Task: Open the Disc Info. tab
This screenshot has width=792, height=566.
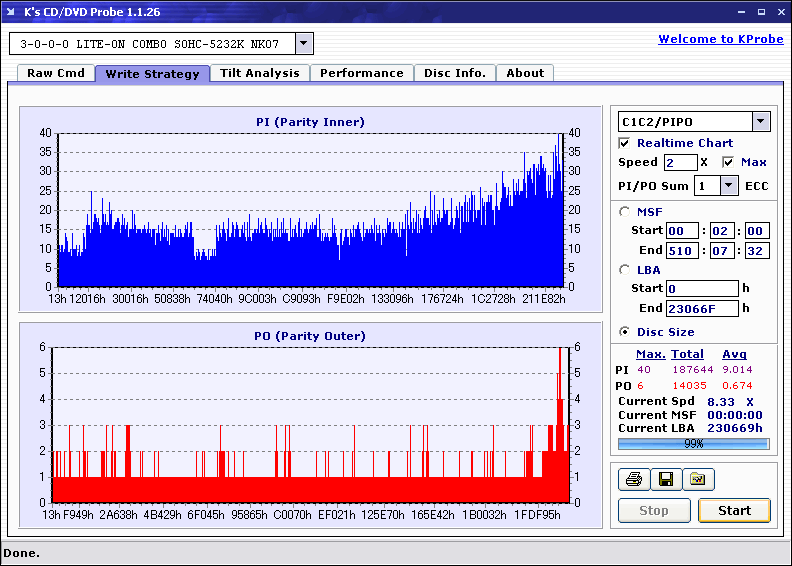Action: pyautogui.click(x=454, y=73)
